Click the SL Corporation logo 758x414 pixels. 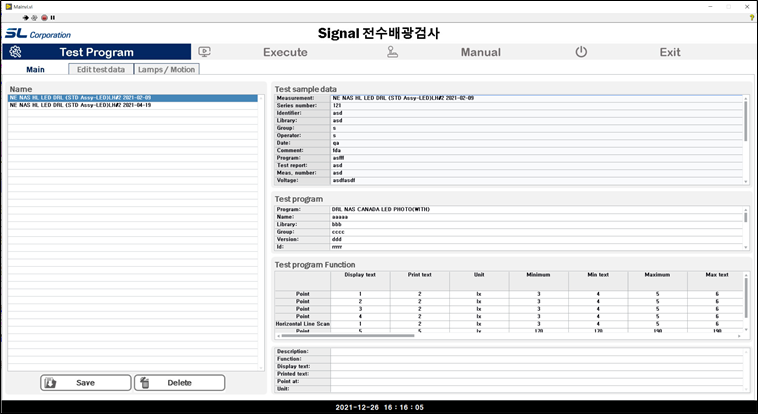(x=38, y=33)
